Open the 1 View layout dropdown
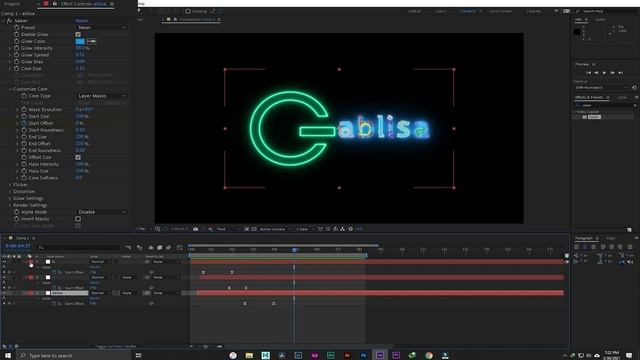 point(304,229)
